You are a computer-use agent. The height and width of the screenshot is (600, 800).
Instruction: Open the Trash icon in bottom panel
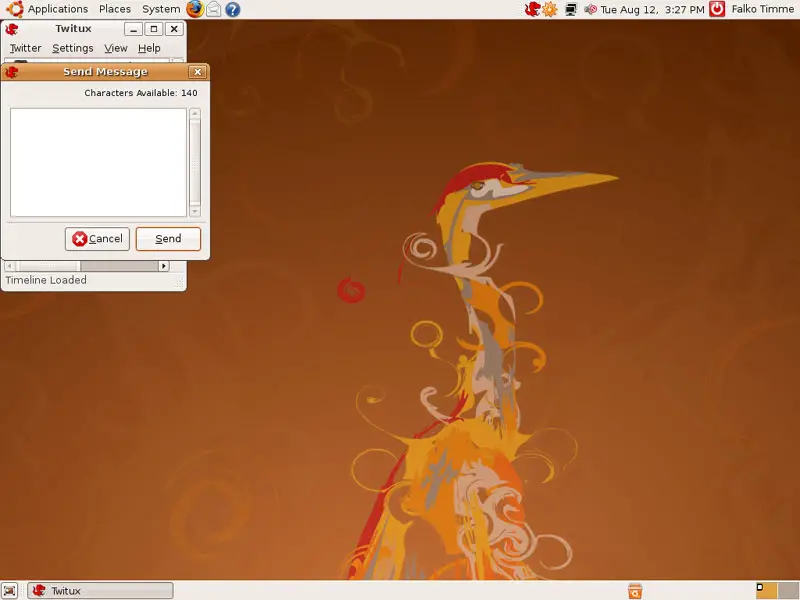(635, 591)
